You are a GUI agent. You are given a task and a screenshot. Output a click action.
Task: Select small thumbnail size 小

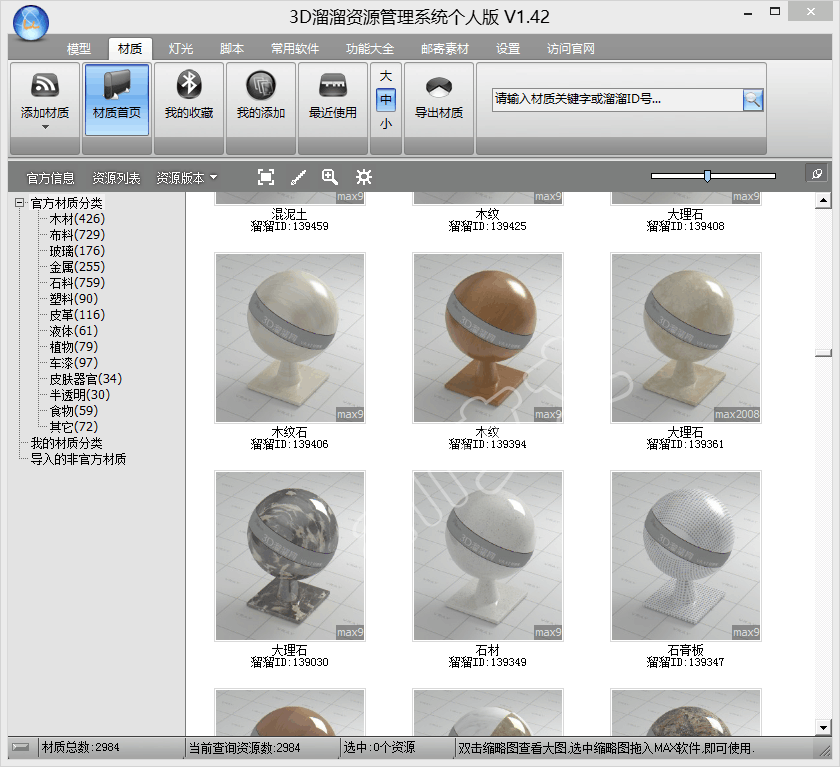click(386, 123)
